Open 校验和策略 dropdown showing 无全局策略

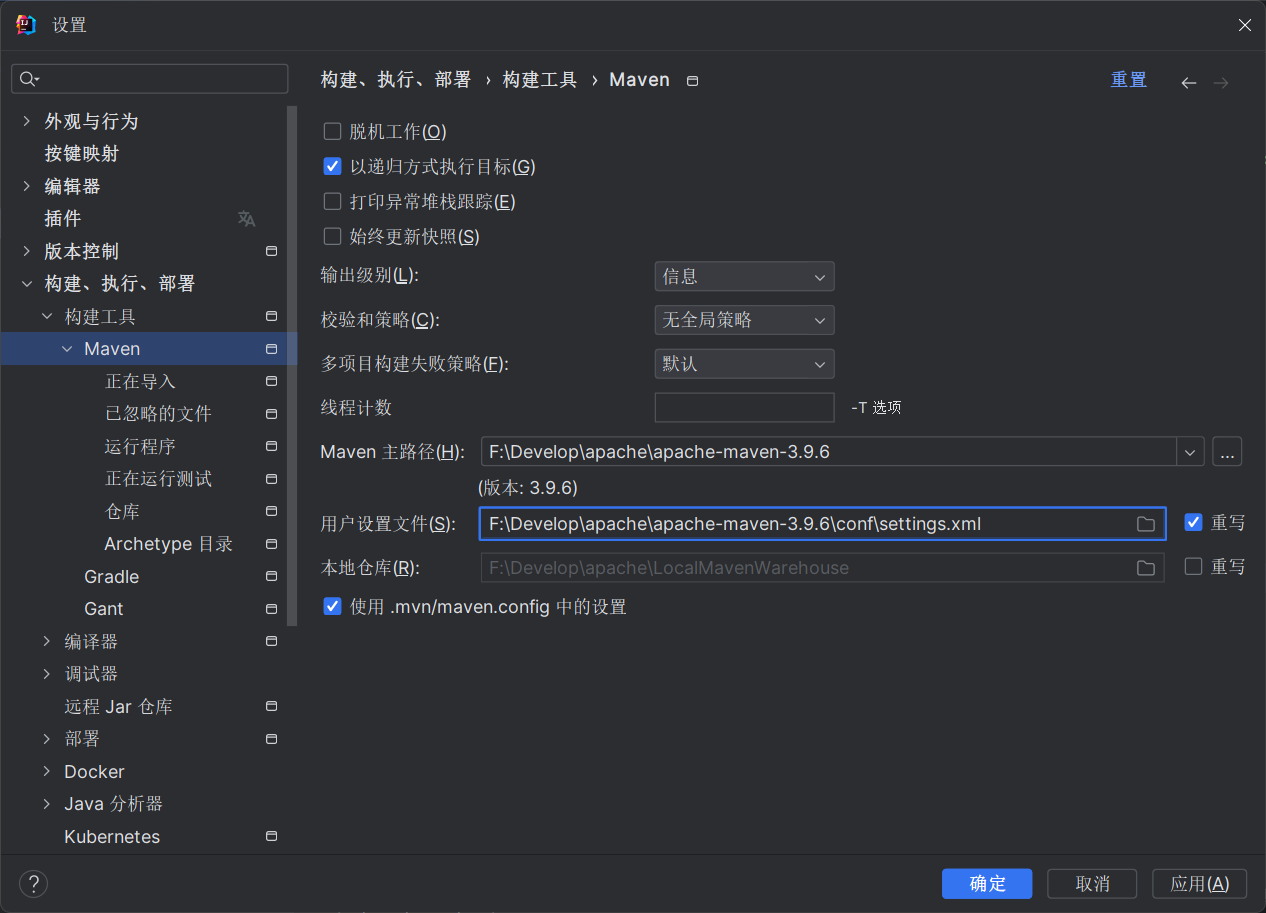coord(744,320)
